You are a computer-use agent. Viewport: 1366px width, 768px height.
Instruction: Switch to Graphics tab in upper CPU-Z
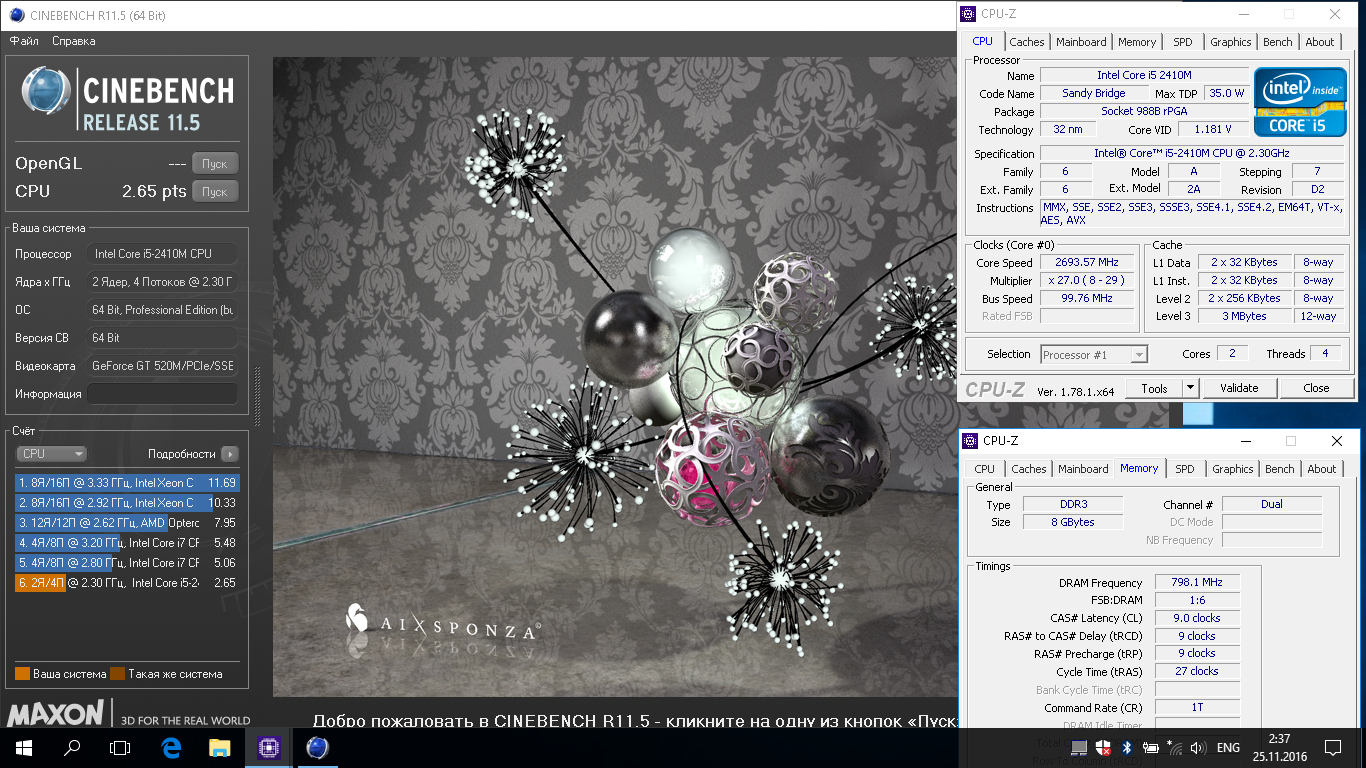1231,42
